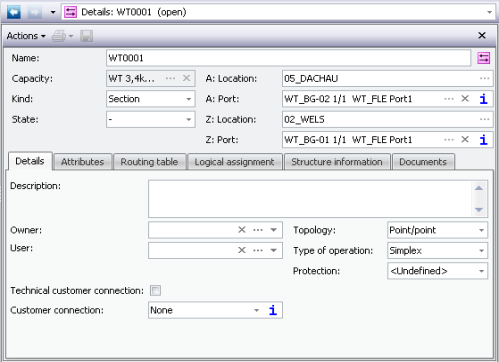Clear the User field with X
Viewport: 499px width, 362px height.
pyautogui.click(x=242, y=250)
